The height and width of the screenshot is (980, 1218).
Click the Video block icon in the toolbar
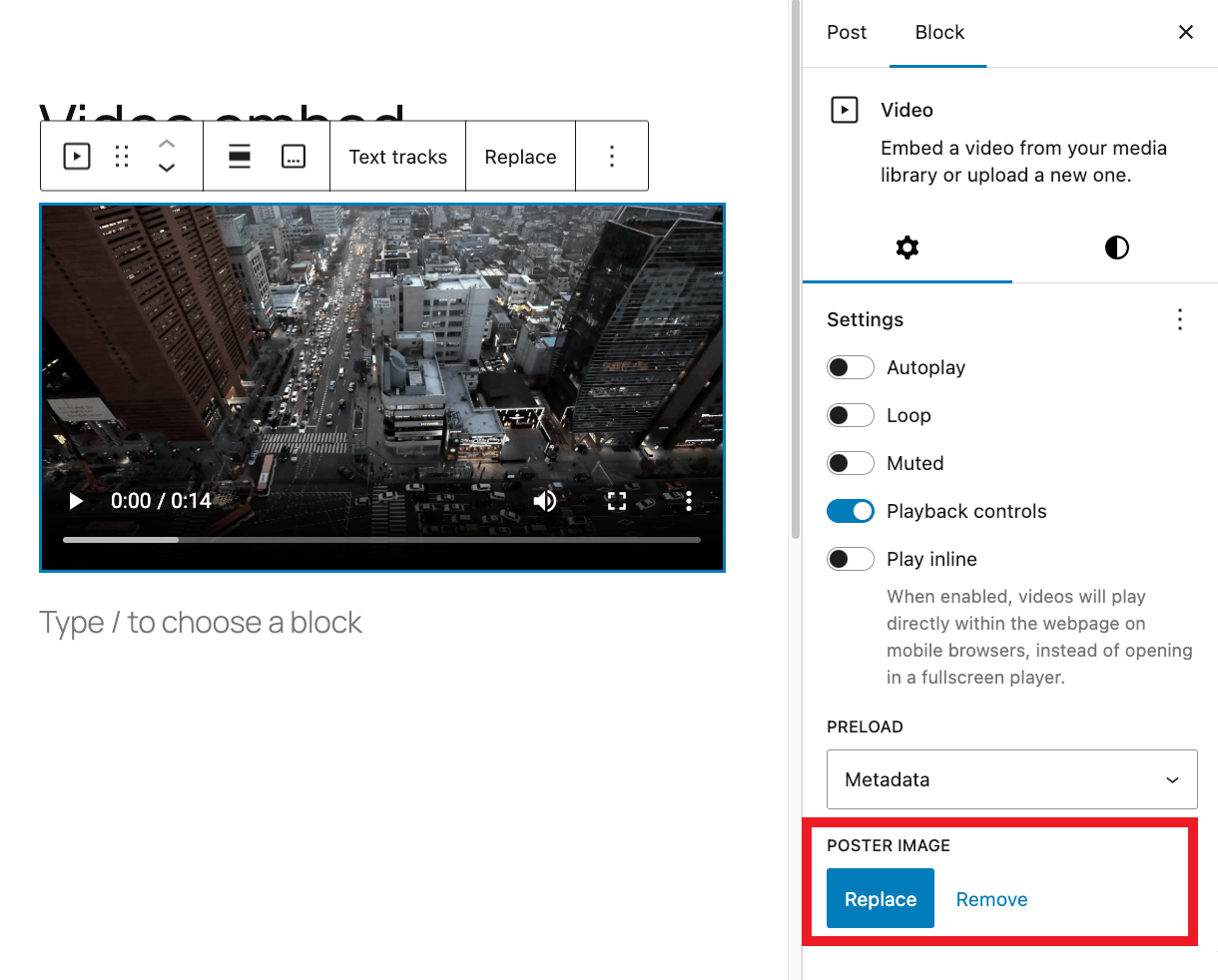pyautogui.click(x=76, y=156)
